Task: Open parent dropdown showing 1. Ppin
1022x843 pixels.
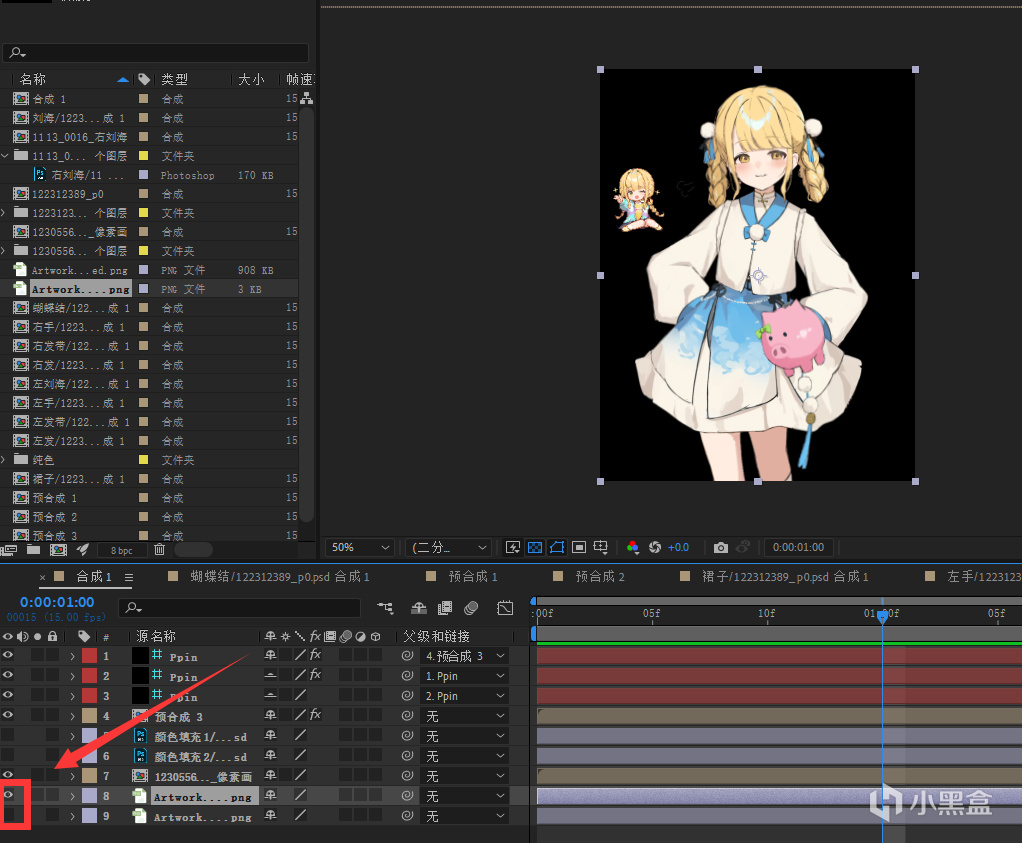Action: (x=465, y=676)
